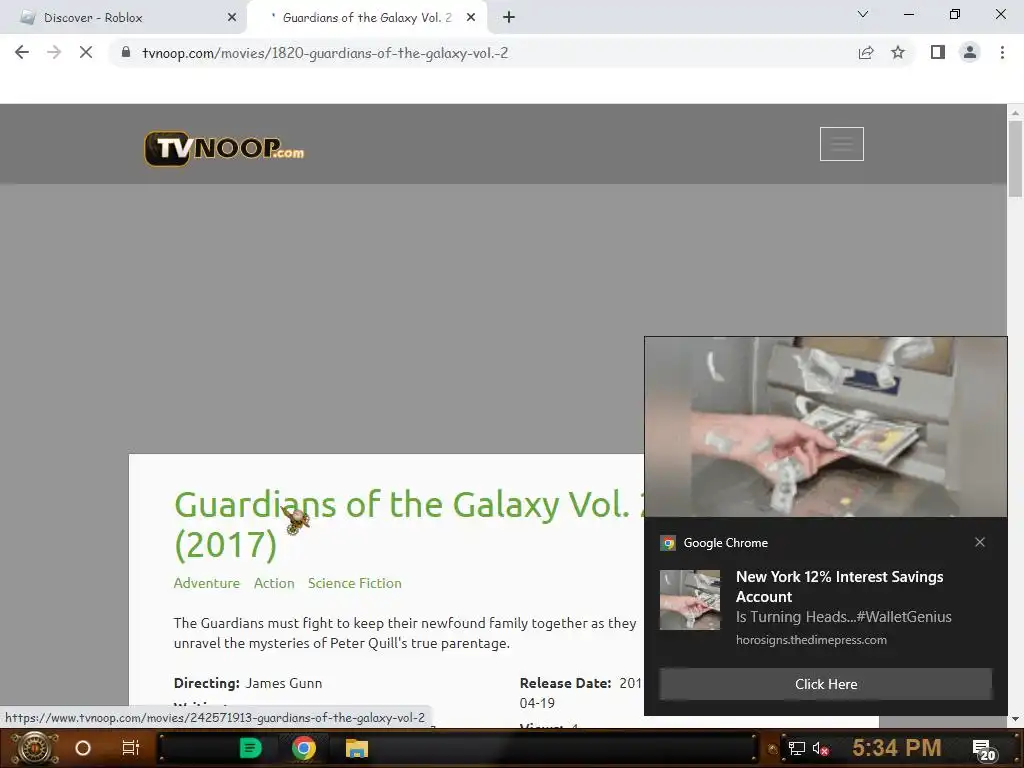Image resolution: width=1024 pixels, height=768 pixels.
Task: Click the movie synopsis paragraph
Action: pyautogui.click(x=405, y=633)
